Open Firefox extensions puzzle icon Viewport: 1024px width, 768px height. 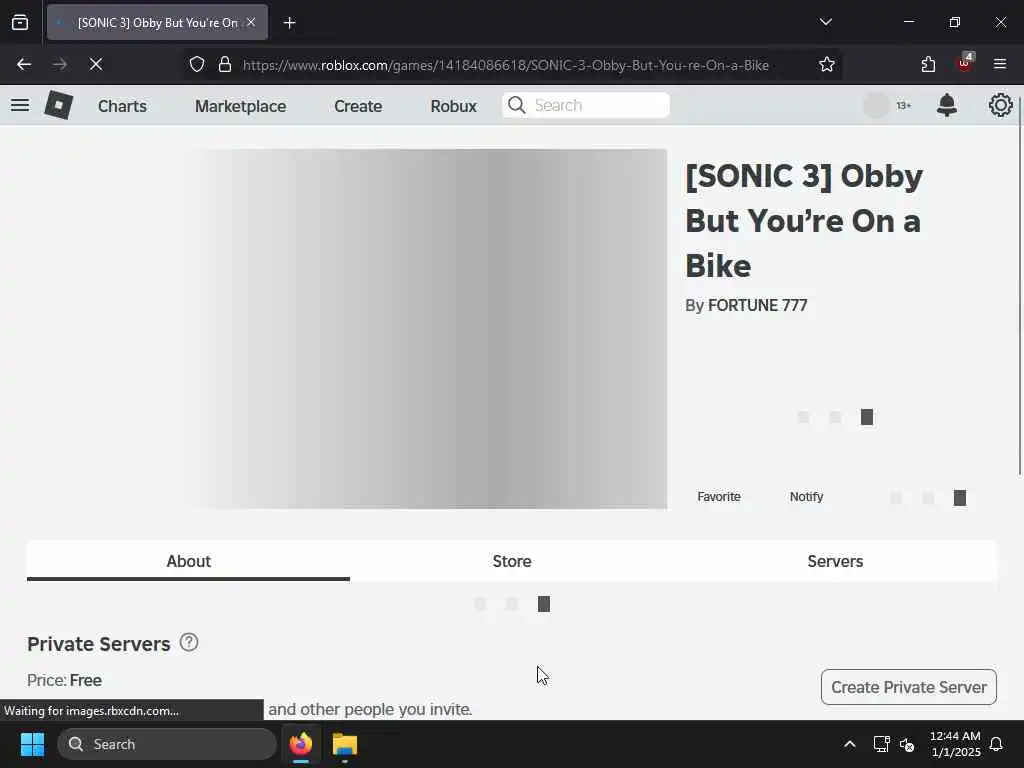coord(928,65)
